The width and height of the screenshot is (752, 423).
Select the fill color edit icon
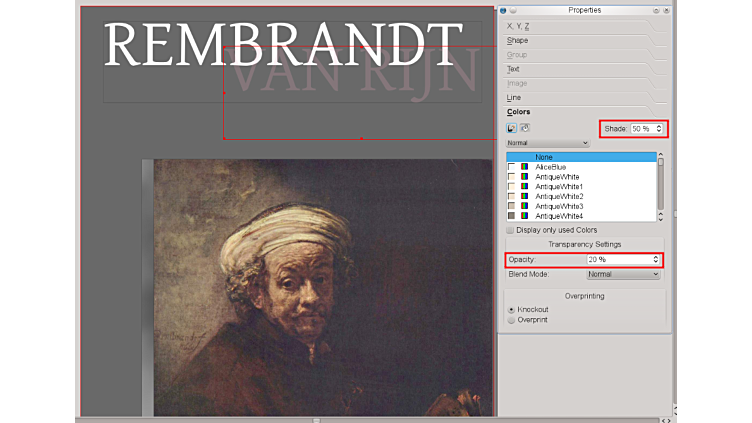(x=525, y=128)
